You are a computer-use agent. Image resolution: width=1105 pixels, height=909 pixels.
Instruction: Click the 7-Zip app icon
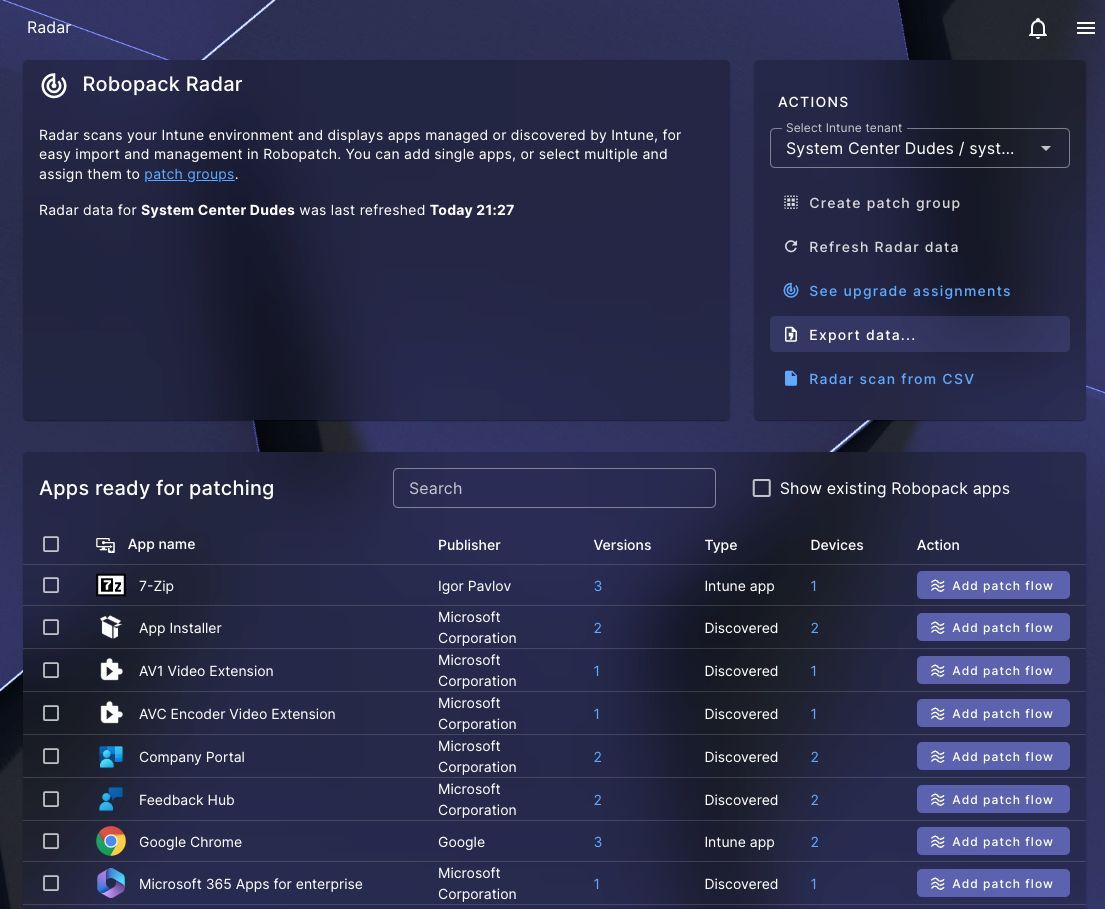pyautogui.click(x=111, y=585)
